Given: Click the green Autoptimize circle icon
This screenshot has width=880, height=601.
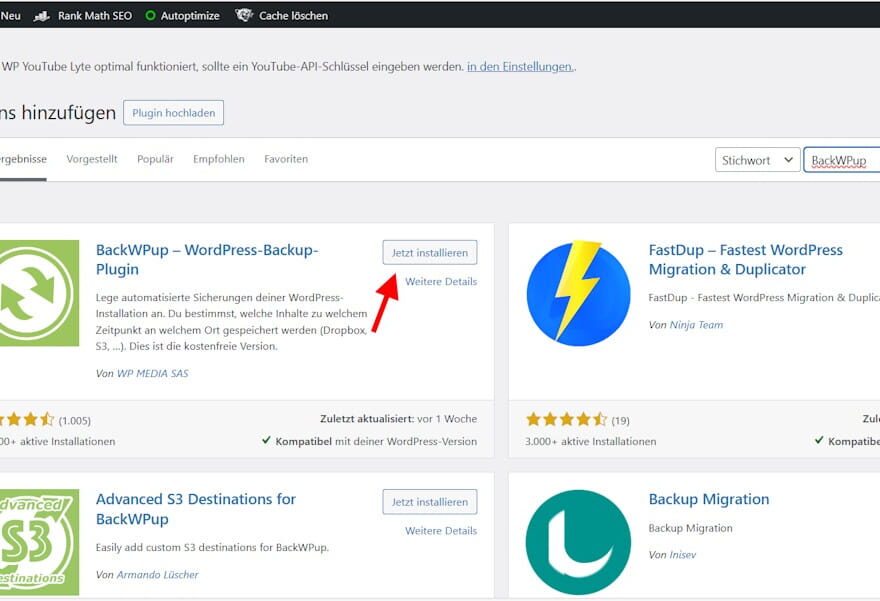Looking at the screenshot, I should [150, 16].
